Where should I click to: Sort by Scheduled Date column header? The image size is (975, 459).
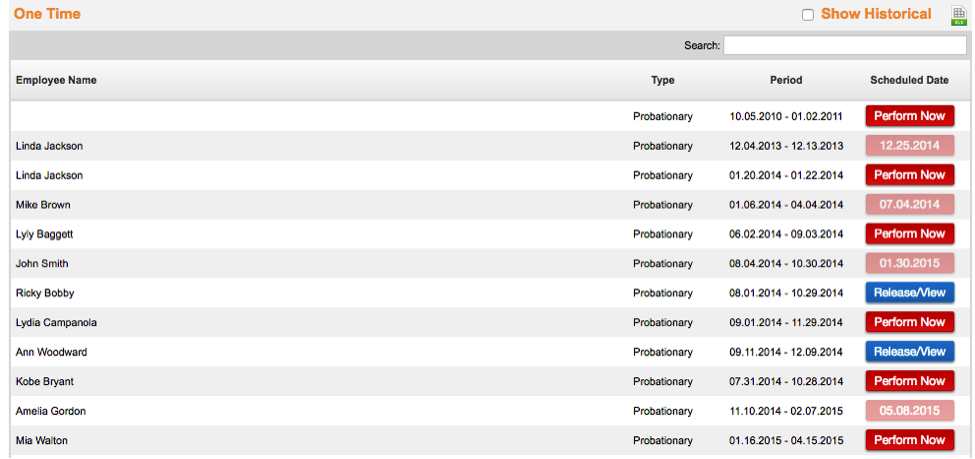(x=909, y=80)
